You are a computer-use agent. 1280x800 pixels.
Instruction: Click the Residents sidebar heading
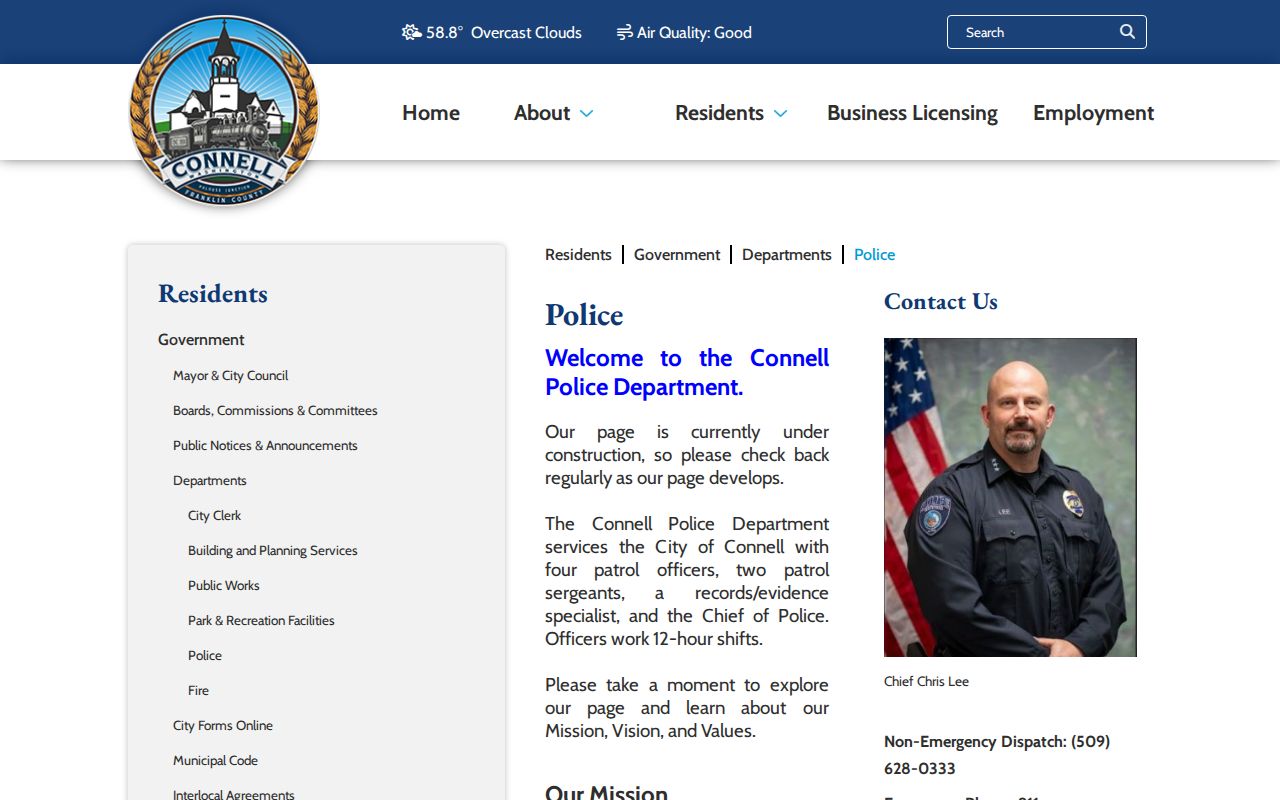(x=213, y=293)
